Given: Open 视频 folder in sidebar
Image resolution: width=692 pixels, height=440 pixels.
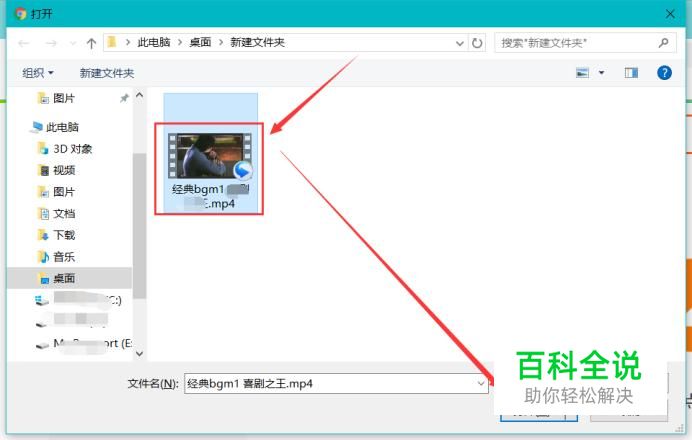Looking at the screenshot, I should coord(56,170).
